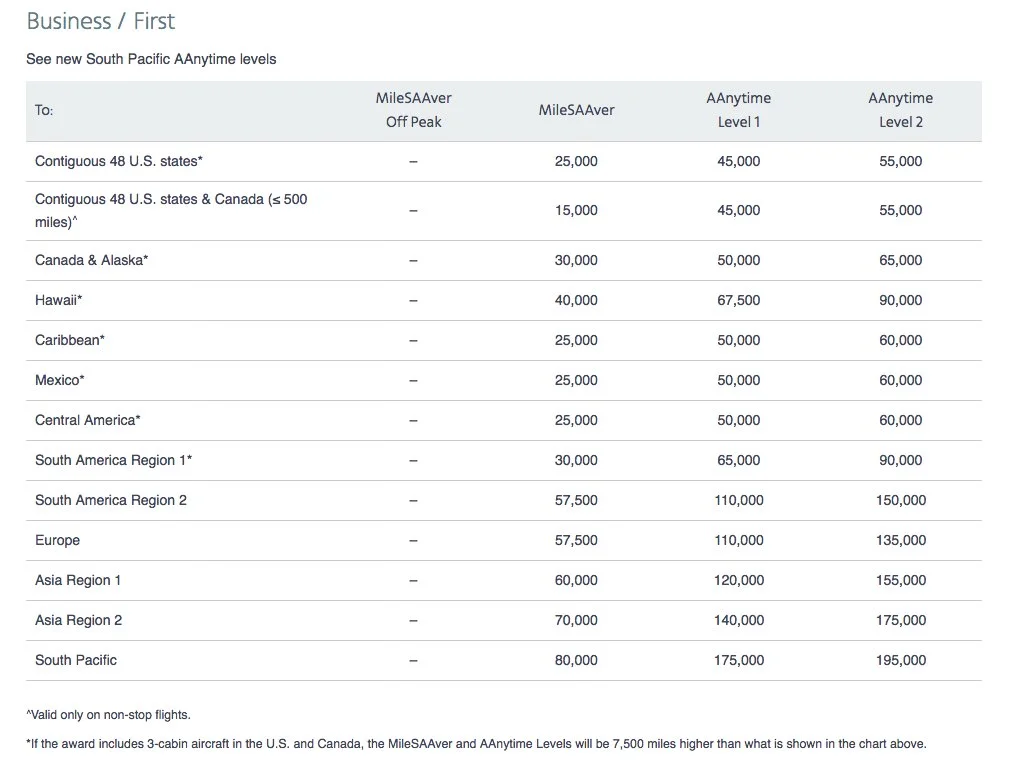
Task: Click Europe's 57,500 MileSAAver value
Action: tap(576, 540)
